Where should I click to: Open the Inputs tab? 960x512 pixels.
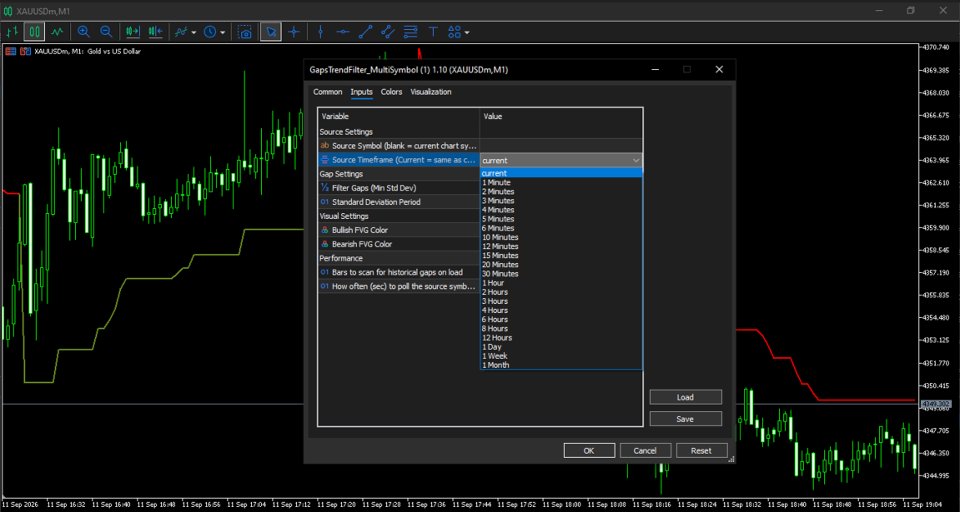click(x=361, y=92)
